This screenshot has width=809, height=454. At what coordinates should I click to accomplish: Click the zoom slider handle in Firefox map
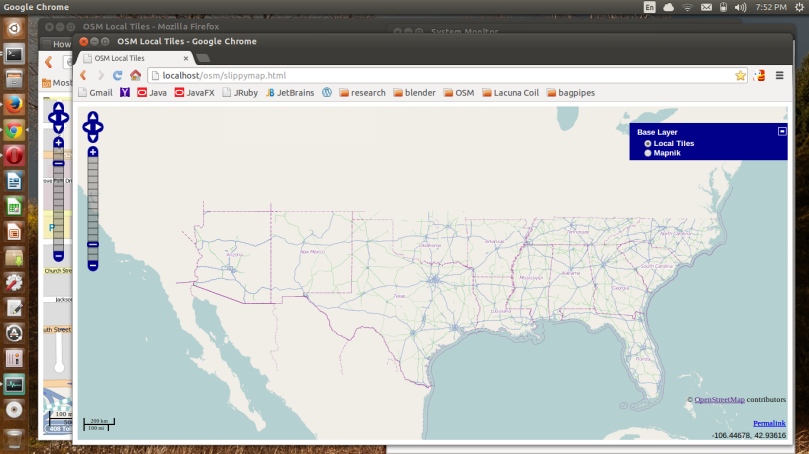(x=58, y=164)
